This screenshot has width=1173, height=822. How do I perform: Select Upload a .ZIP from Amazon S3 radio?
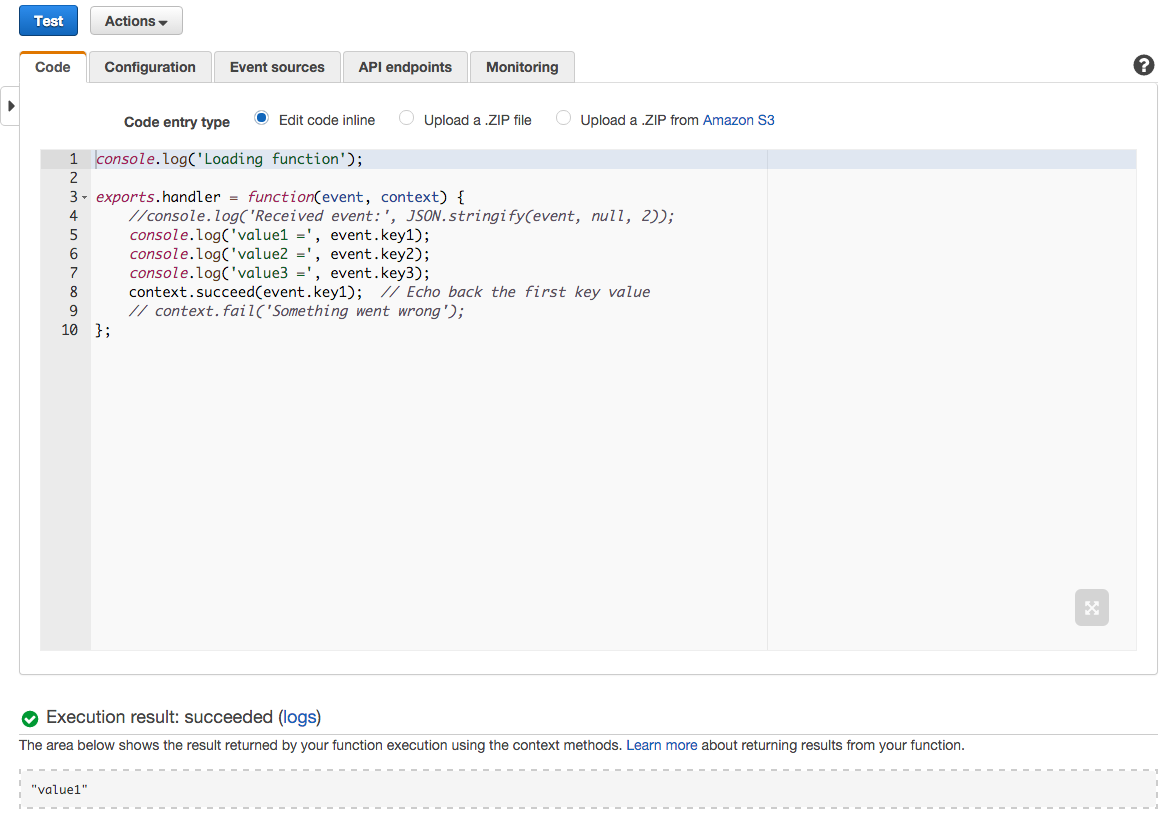[563, 118]
